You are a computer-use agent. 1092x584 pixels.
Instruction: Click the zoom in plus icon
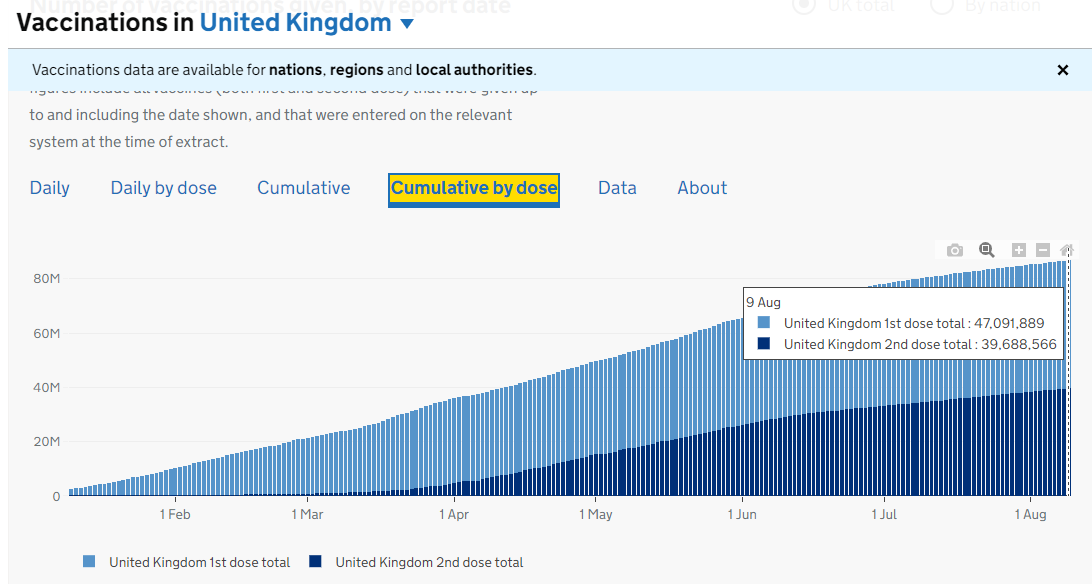(1018, 250)
